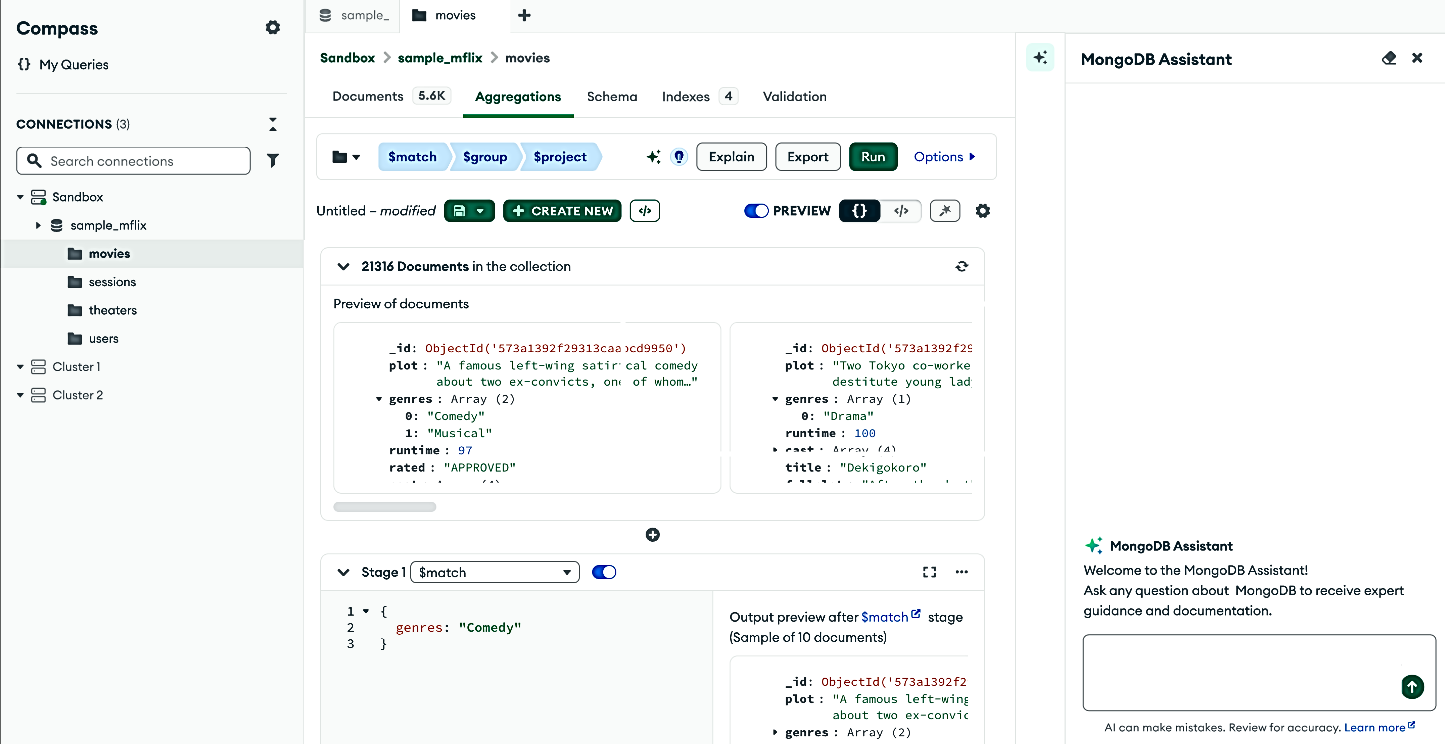Generate aggregation with AI sparkle icon

click(x=653, y=157)
